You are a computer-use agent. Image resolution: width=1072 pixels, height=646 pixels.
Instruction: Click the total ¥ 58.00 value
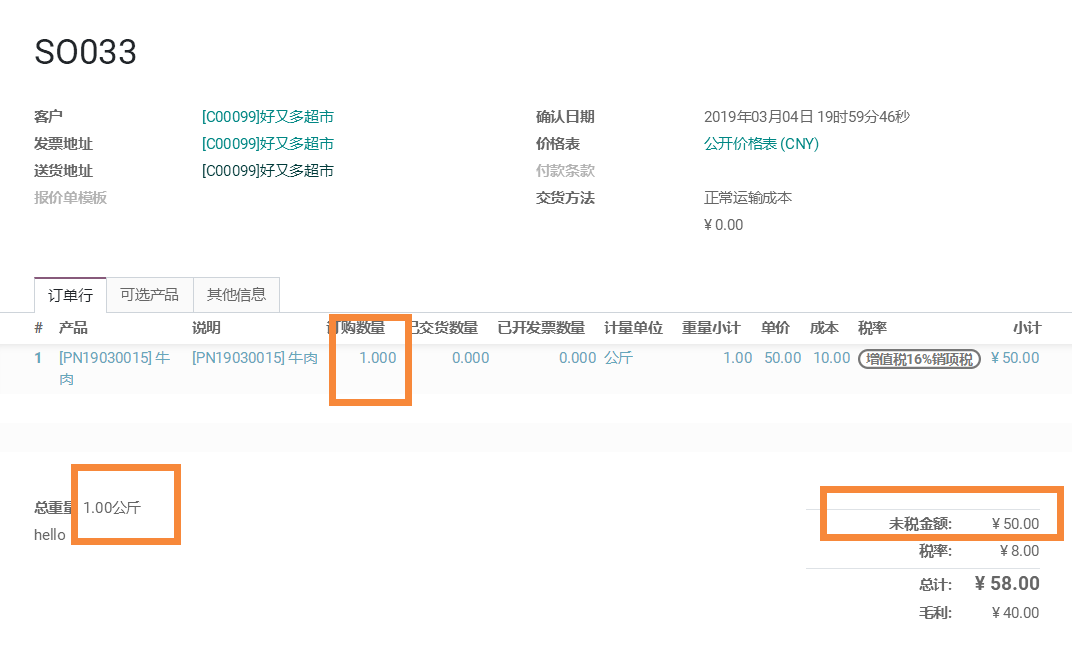click(x=1007, y=583)
